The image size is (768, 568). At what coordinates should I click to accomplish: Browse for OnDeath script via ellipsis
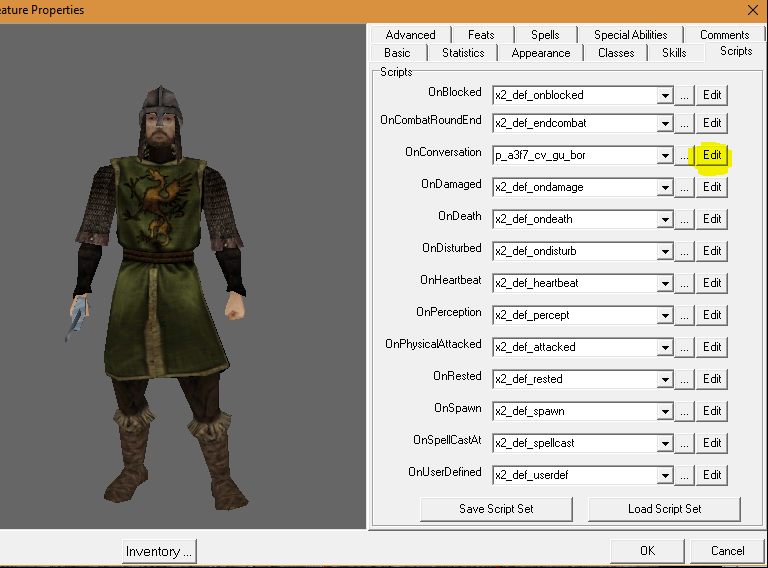[684, 219]
